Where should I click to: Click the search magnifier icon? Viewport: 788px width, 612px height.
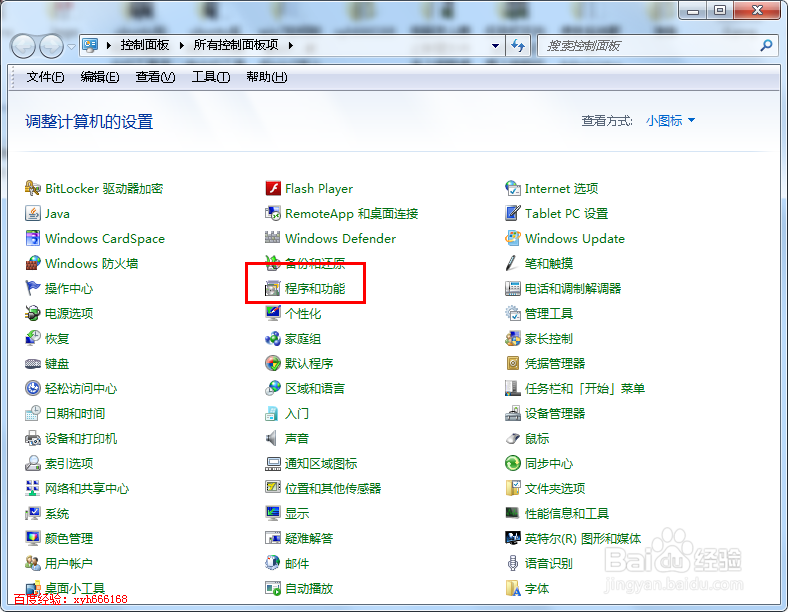[766, 46]
